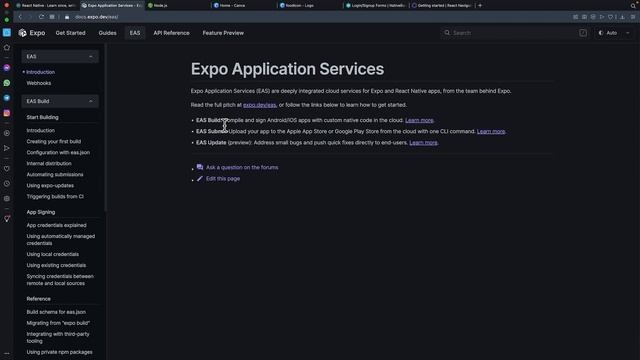640x360 pixels.
Task: Open Guides in Expo nav
Action: coord(107,33)
